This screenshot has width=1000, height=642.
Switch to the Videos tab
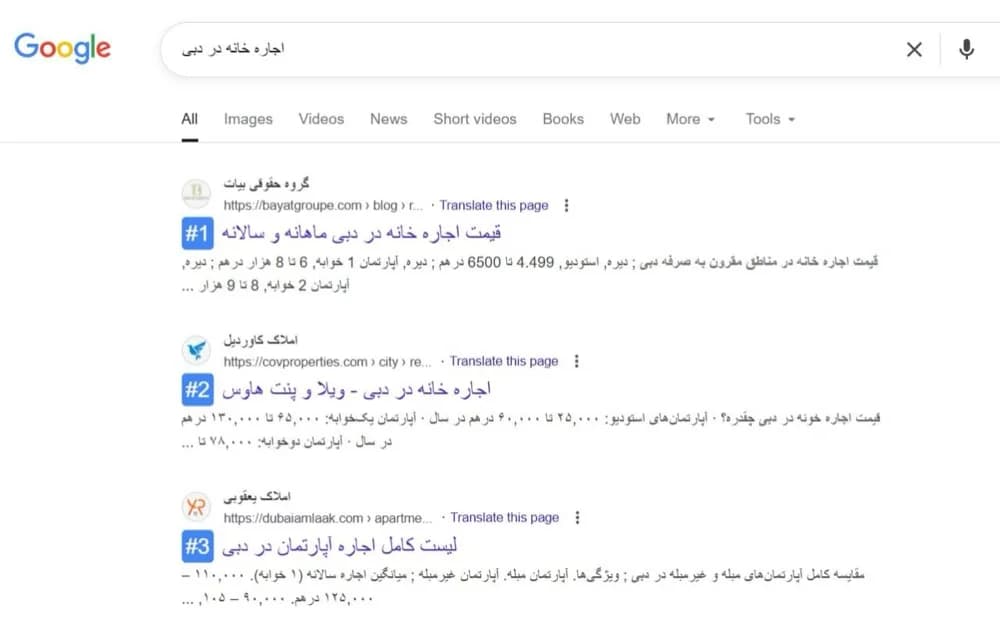pos(321,119)
